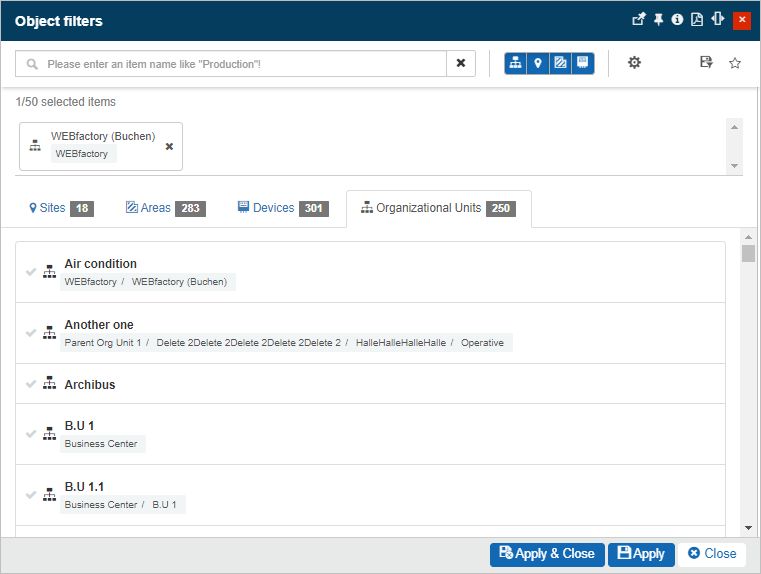Click the item name search field
The image size is (761, 574).
(x=240, y=63)
